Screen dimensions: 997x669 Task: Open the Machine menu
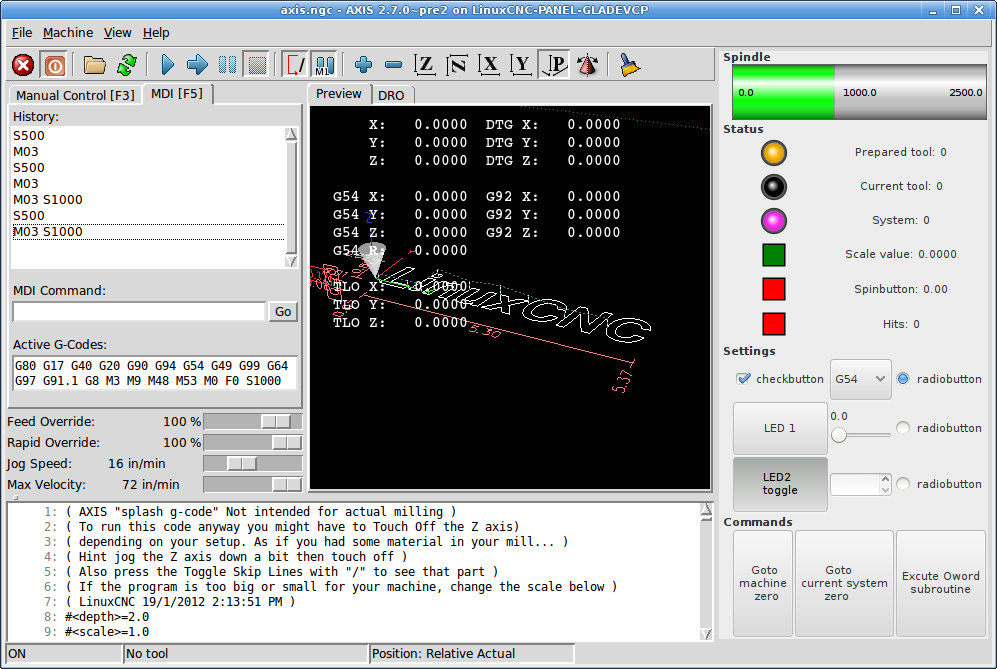pyautogui.click(x=68, y=32)
